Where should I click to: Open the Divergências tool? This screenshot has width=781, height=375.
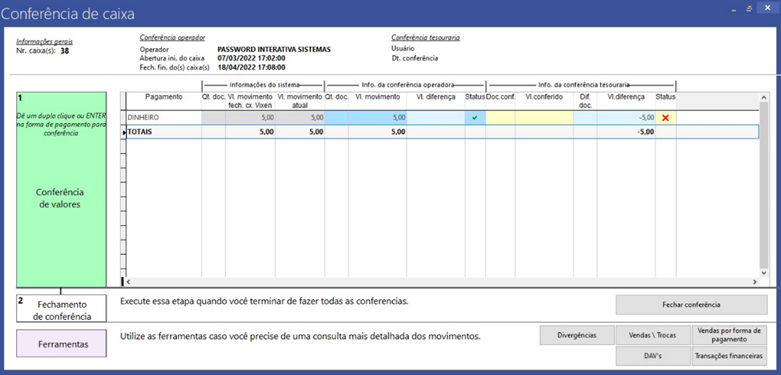click(577, 335)
